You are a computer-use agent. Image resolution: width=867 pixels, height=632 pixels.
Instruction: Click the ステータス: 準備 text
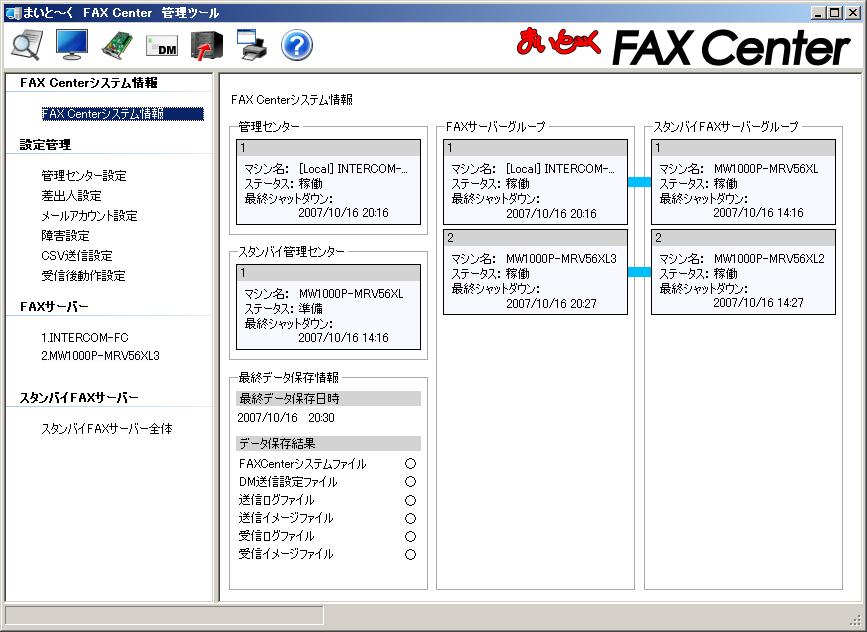(x=284, y=309)
